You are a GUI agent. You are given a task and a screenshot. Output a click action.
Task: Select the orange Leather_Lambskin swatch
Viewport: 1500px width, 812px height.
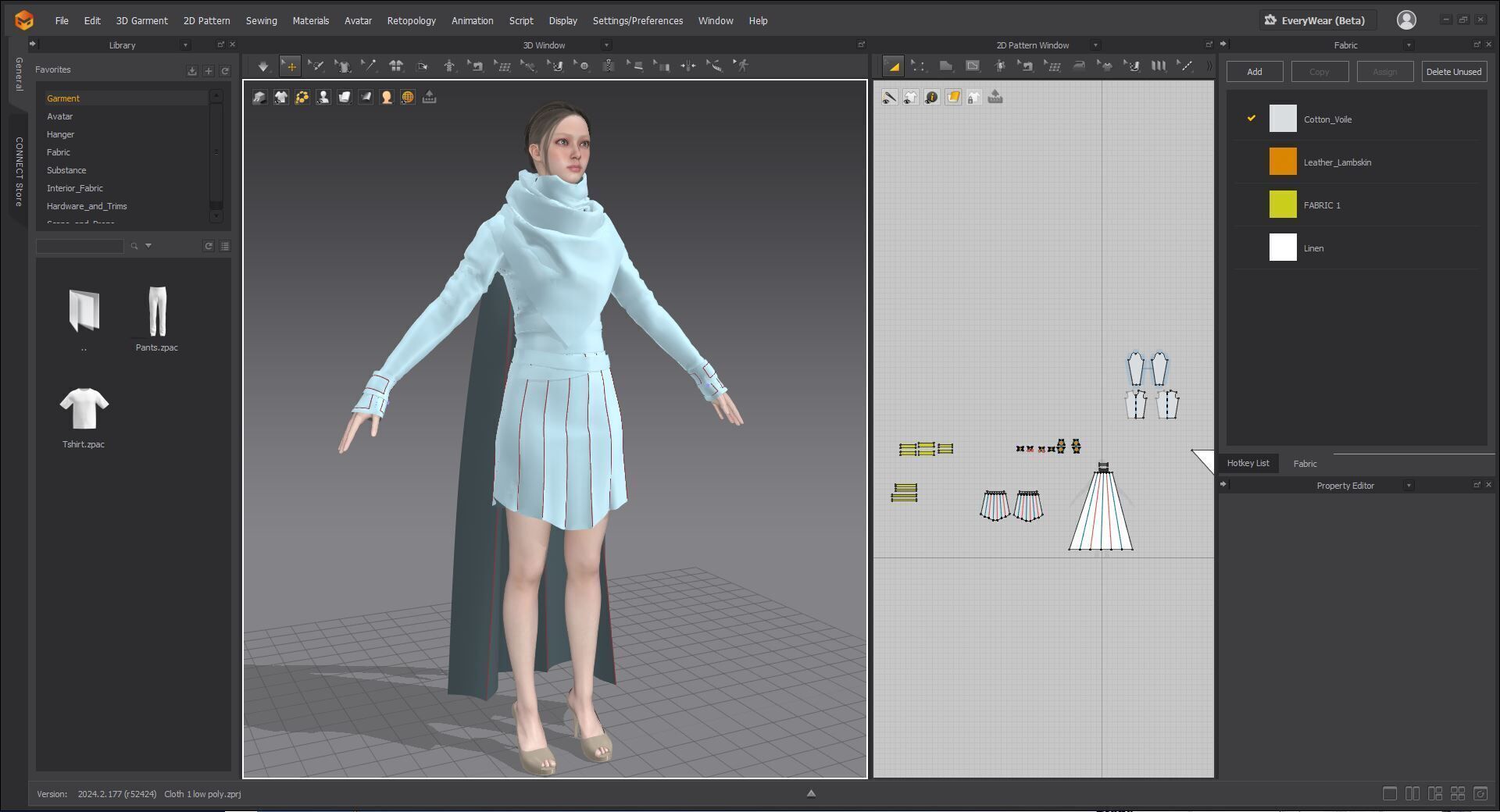click(1283, 162)
